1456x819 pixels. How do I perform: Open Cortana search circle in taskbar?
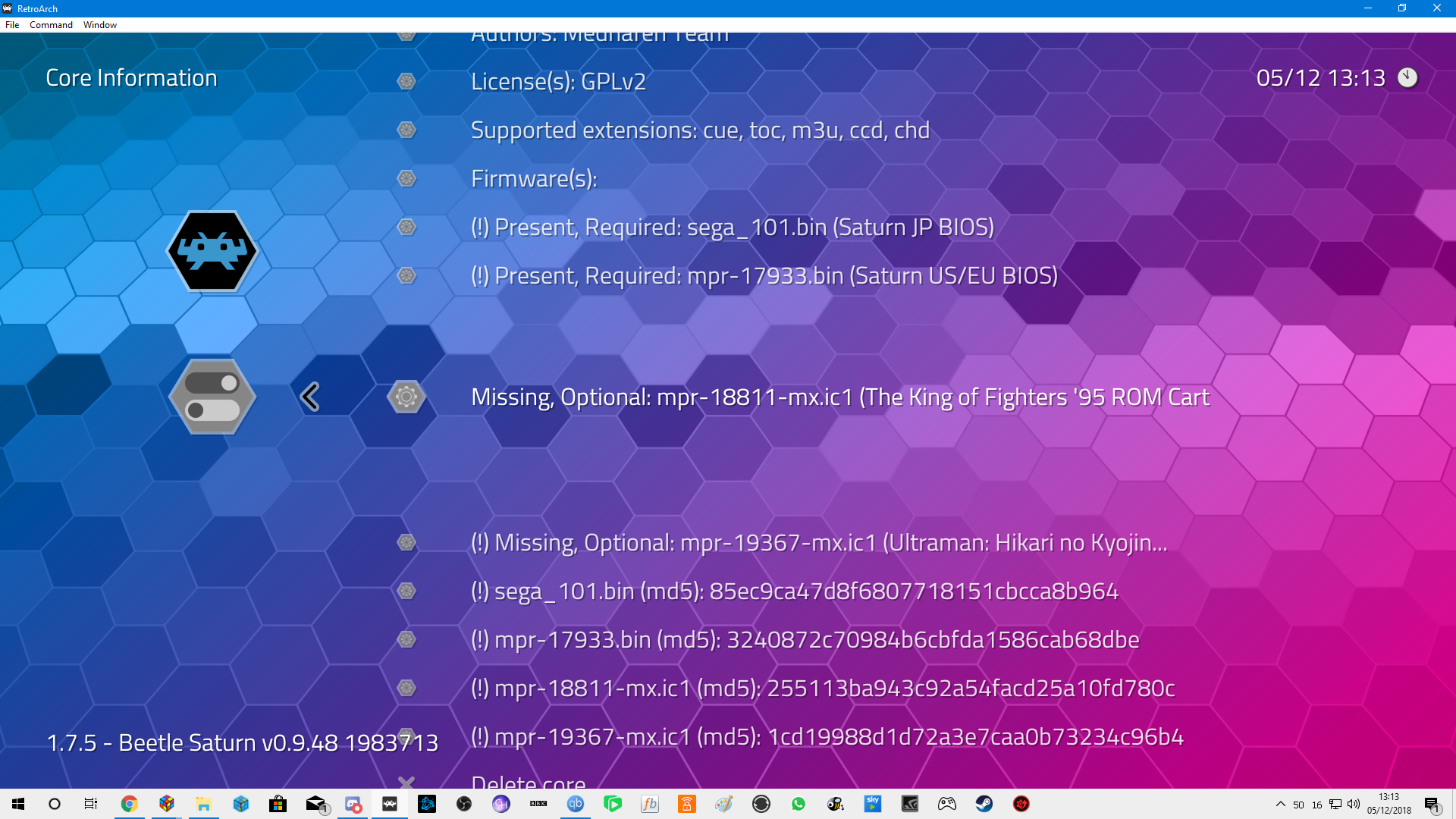[x=55, y=804]
